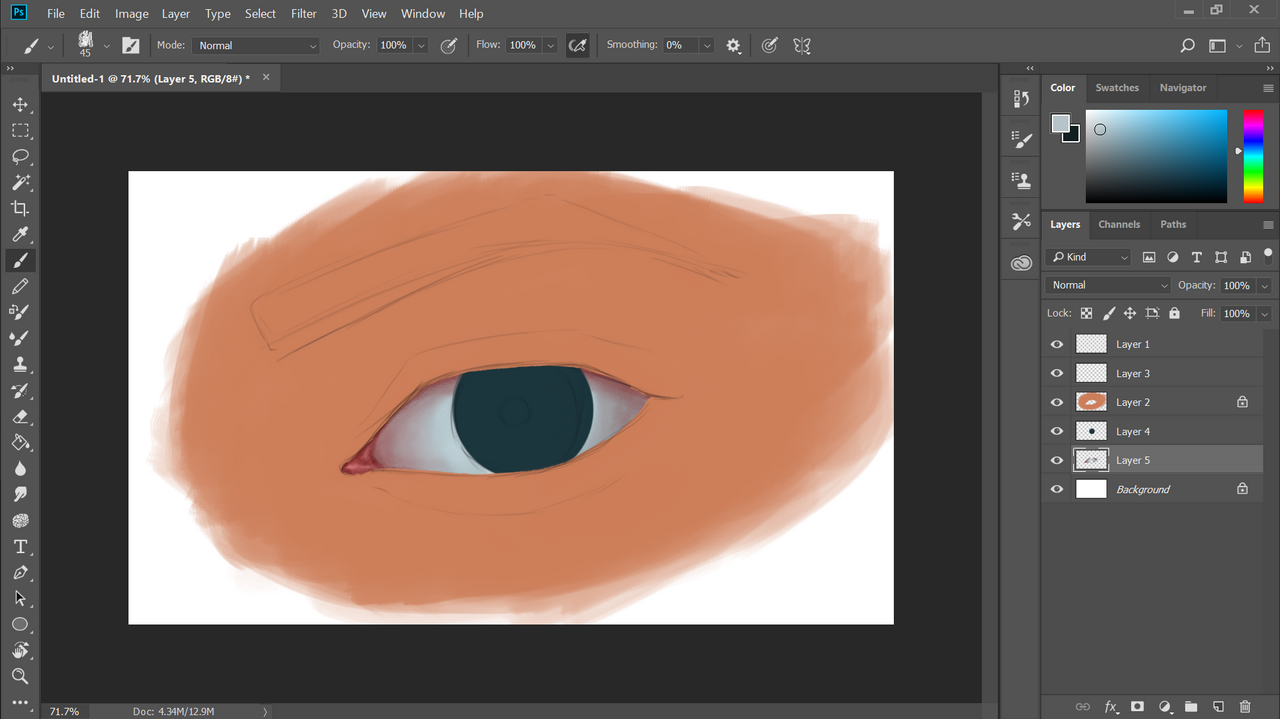Create a new layer with bottom icon
The height and width of the screenshot is (719, 1280).
coord(1218,707)
